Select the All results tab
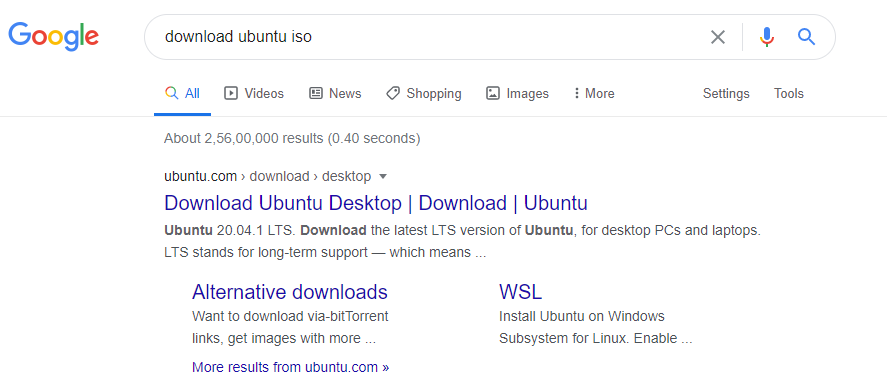The width and height of the screenshot is (887, 386). tap(182, 93)
